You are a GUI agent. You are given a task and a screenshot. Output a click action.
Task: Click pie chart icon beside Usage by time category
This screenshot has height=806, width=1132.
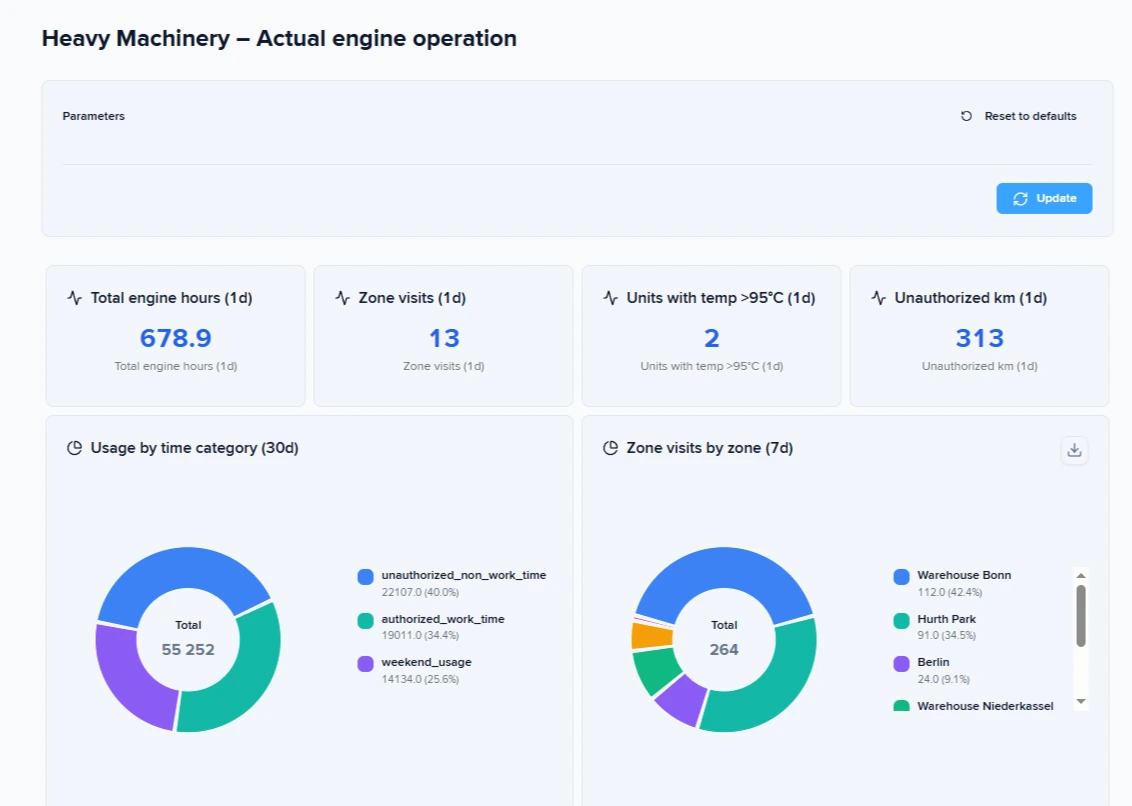click(x=74, y=448)
